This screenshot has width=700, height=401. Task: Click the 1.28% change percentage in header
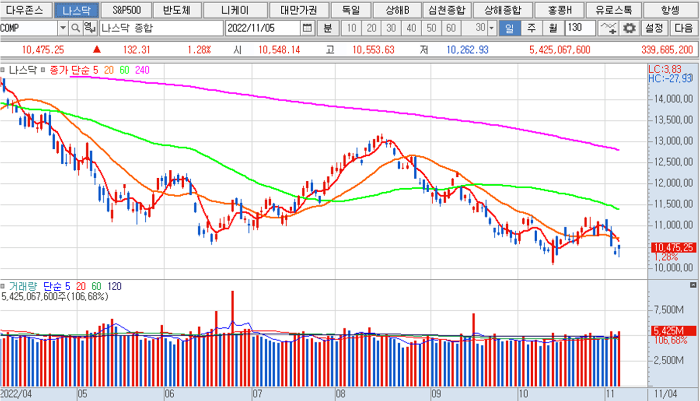pyautogui.click(x=199, y=50)
